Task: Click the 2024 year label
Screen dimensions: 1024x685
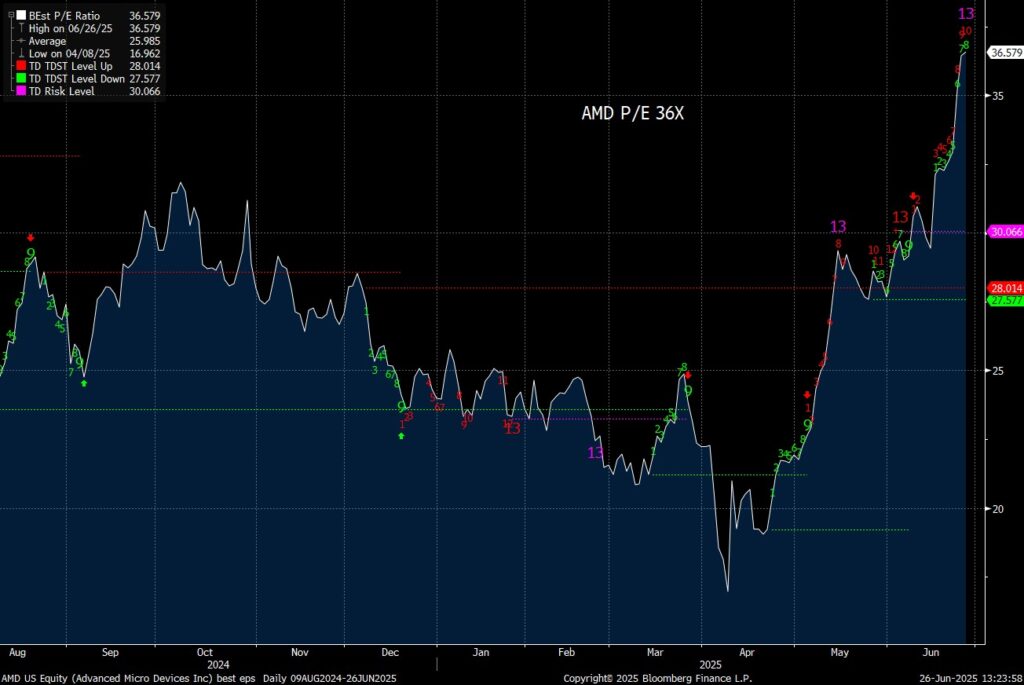Action: pyautogui.click(x=218, y=665)
